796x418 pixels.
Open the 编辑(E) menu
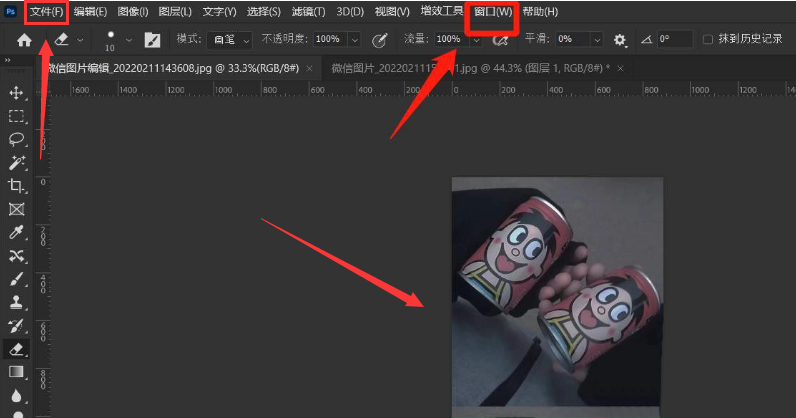coord(90,12)
